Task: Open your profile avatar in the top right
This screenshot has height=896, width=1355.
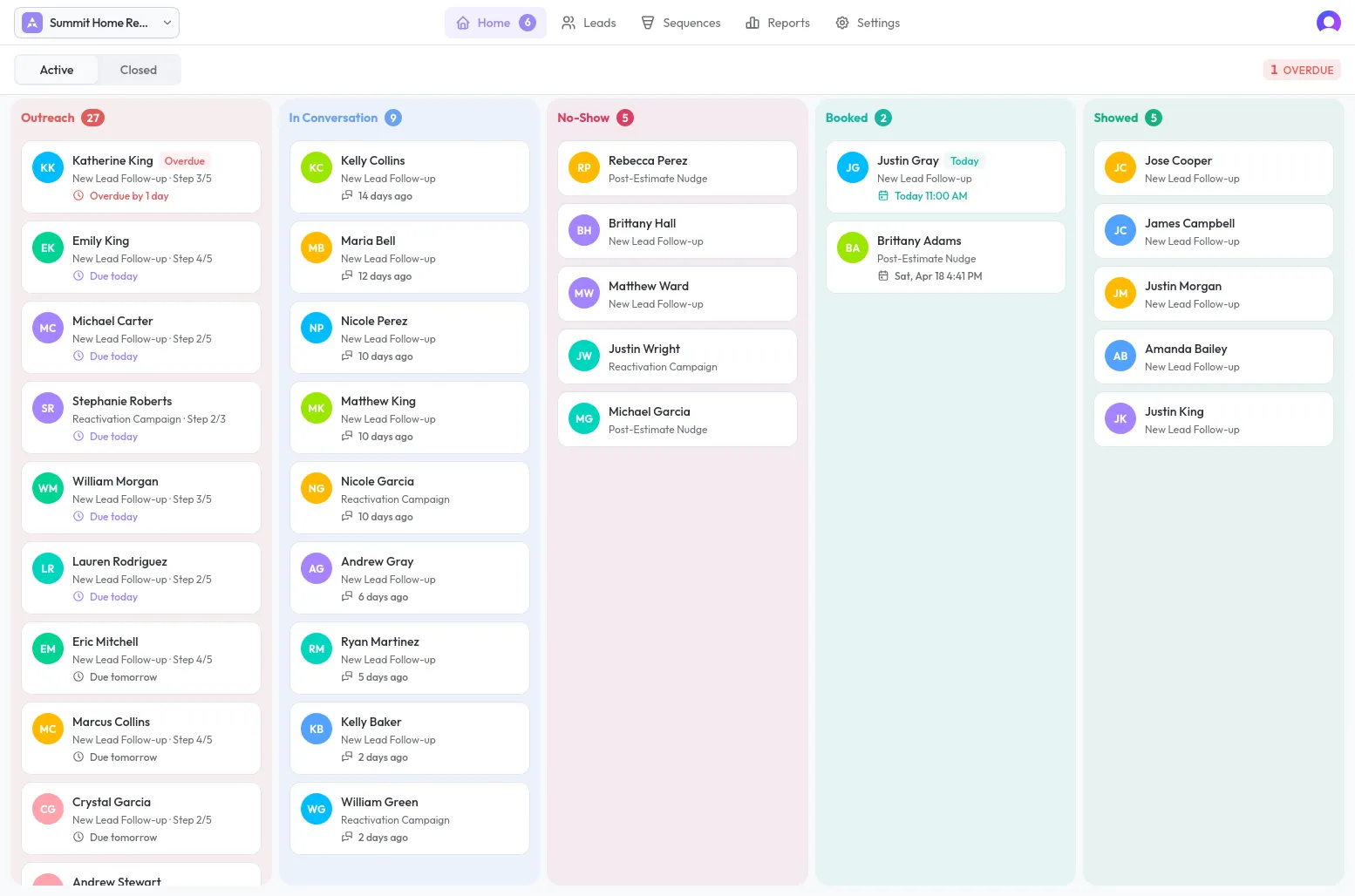Action: [1328, 22]
